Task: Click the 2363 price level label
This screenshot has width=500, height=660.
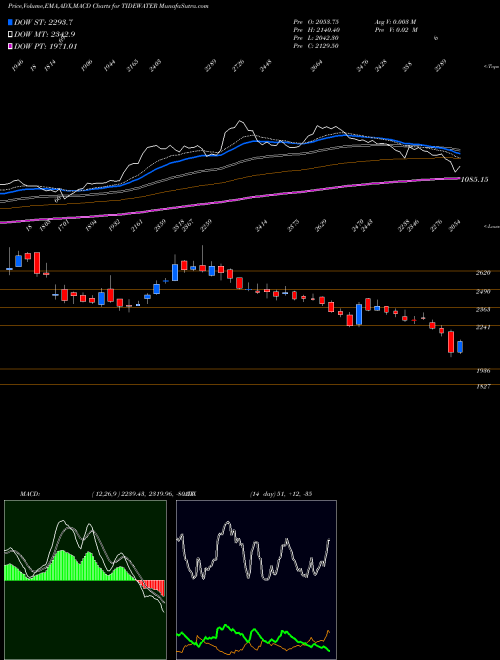Action: 483,309
